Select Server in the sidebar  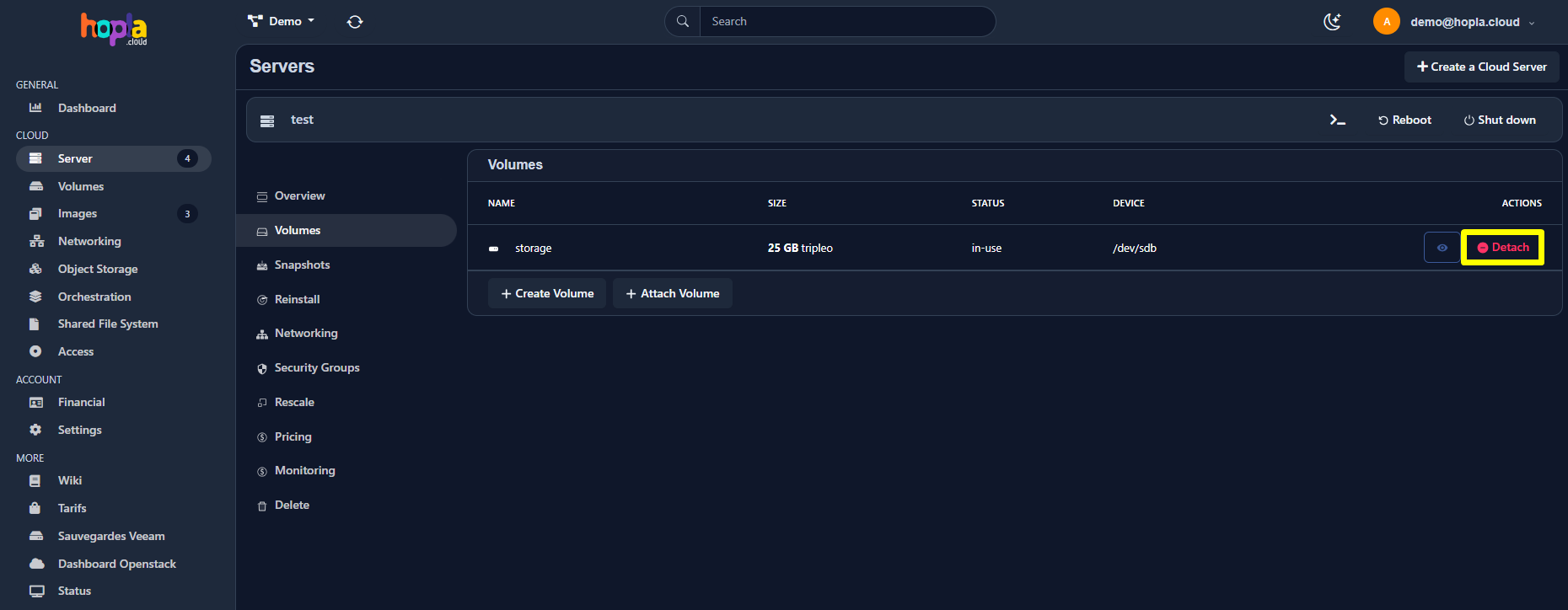pyautogui.click(x=114, y=158)
